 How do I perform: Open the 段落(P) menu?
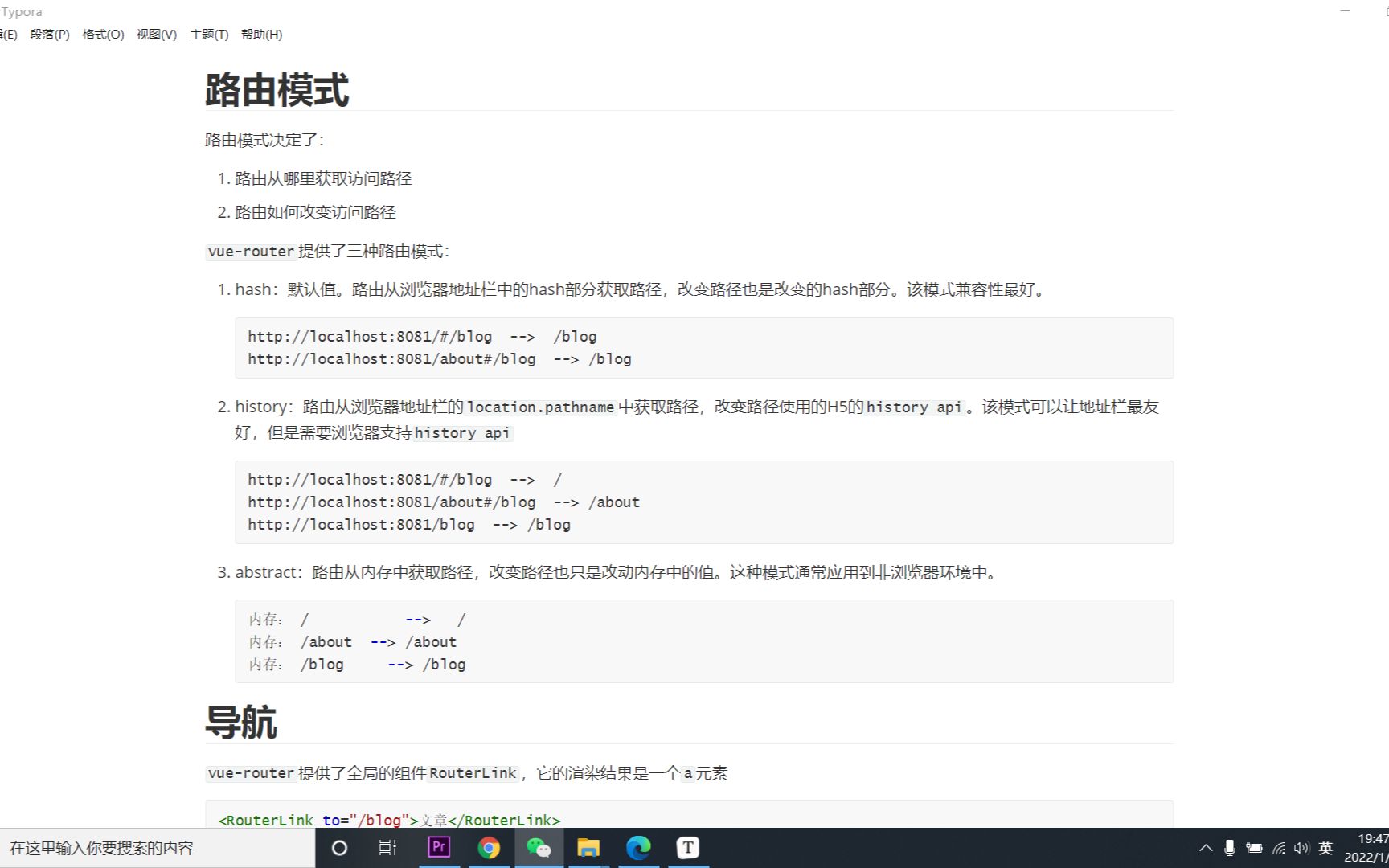click(x=51, y=35)
